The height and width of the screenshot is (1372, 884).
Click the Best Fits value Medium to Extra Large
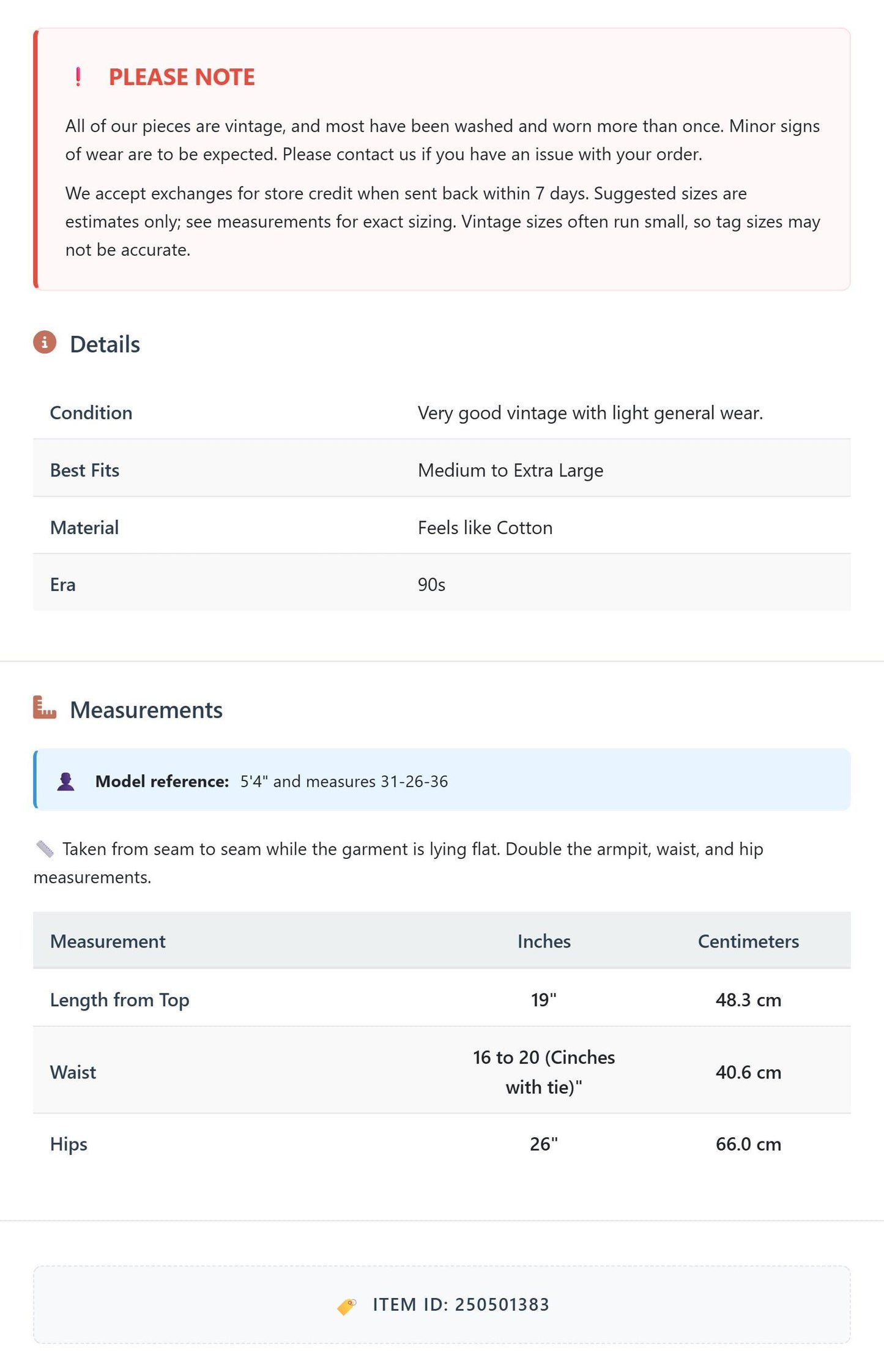coord(510,470)
